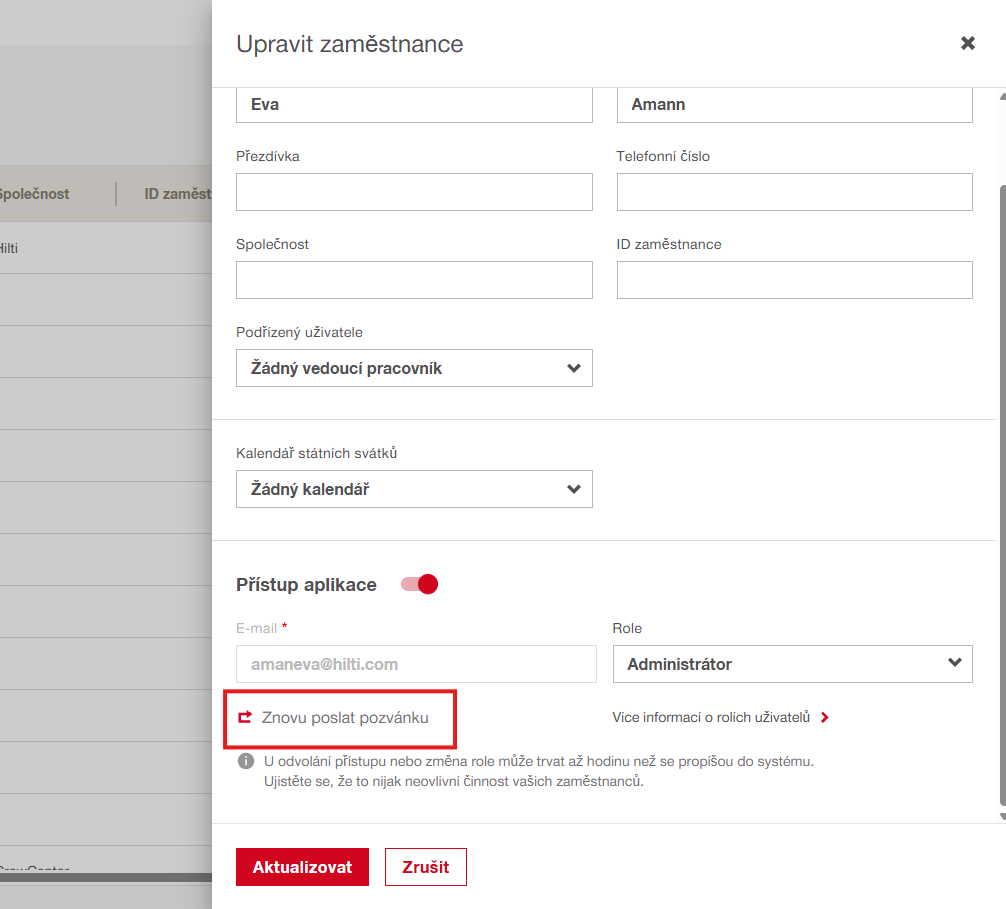Toggle the Přístup aplikace switch off

pyautogui.click(x=420, y=585)
